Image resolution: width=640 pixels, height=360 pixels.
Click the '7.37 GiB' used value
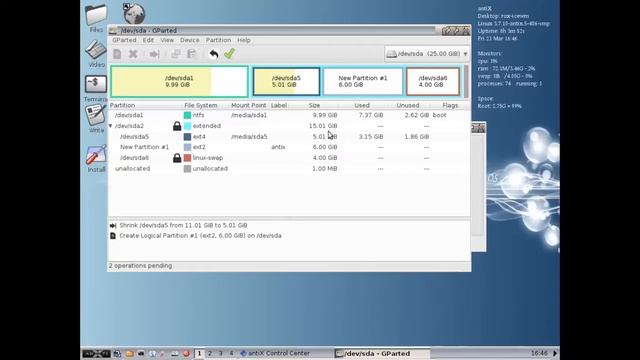click(x=371, y=116)
